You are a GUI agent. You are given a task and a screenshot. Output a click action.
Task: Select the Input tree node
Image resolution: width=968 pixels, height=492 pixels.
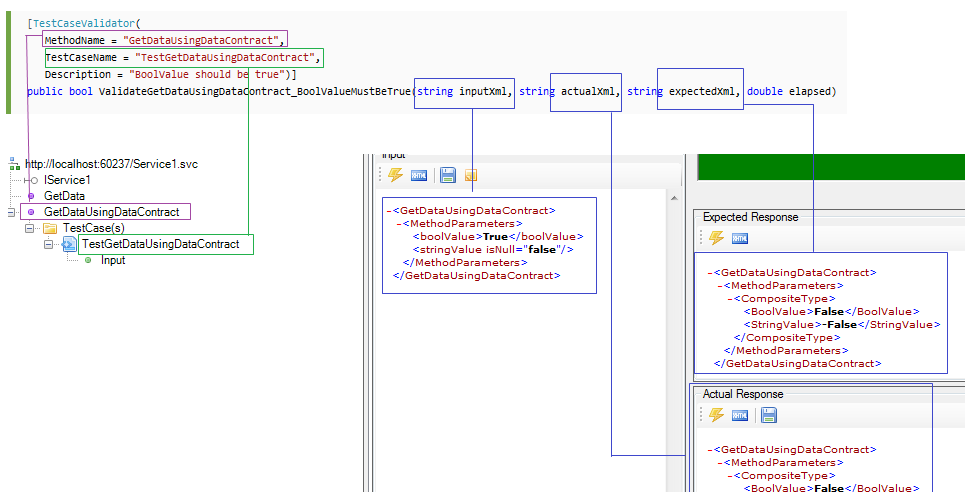coord(113,260)
